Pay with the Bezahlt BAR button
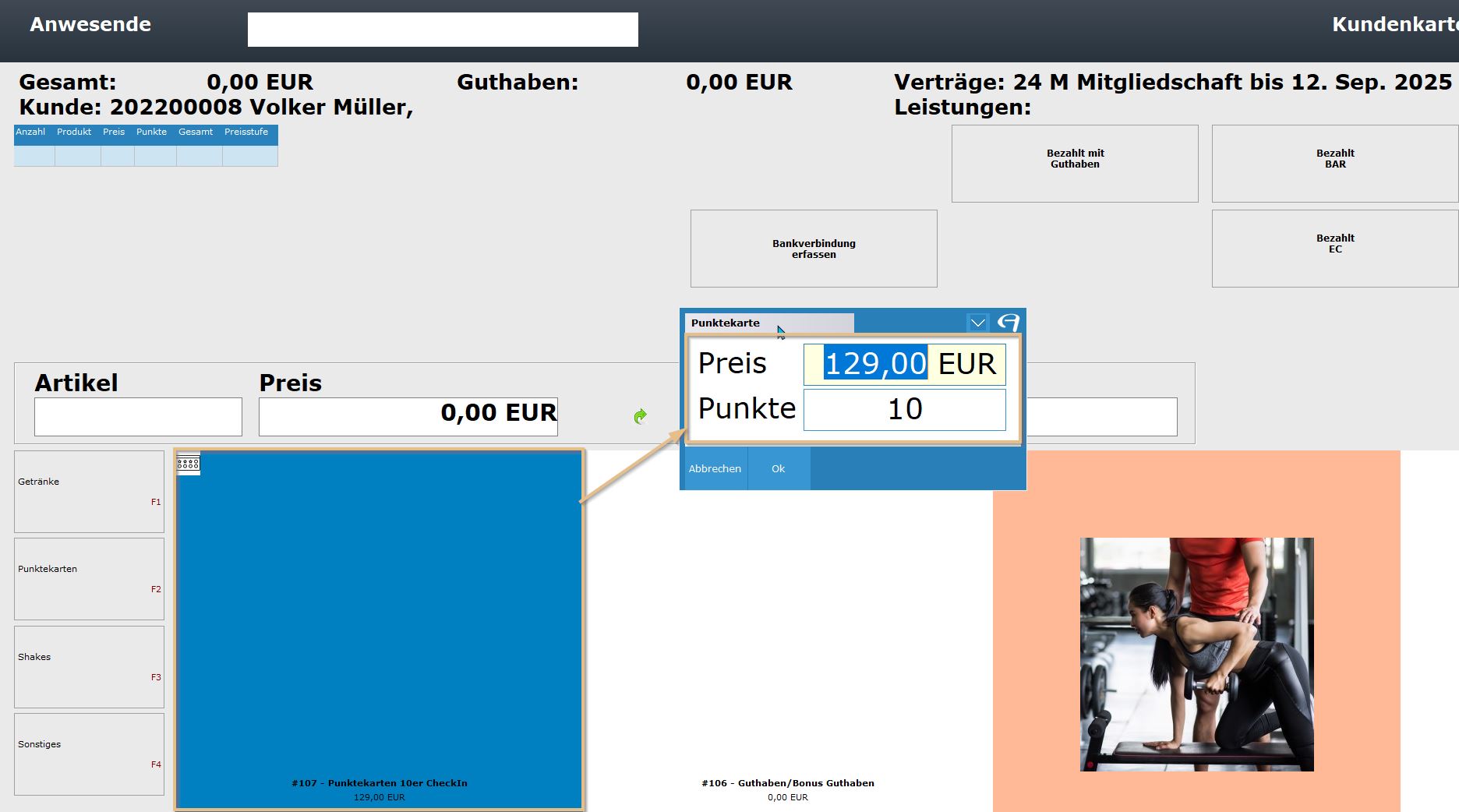1459x812 pixels. pyautogui.click(x=1335, y=164)
